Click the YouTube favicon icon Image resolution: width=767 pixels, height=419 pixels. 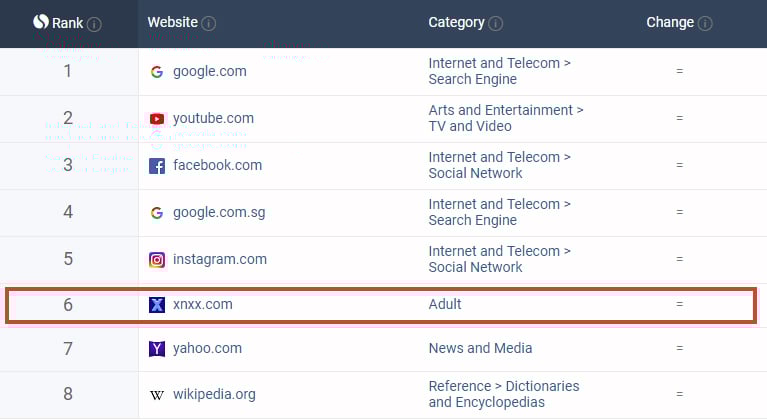click(x=156, y=119)
